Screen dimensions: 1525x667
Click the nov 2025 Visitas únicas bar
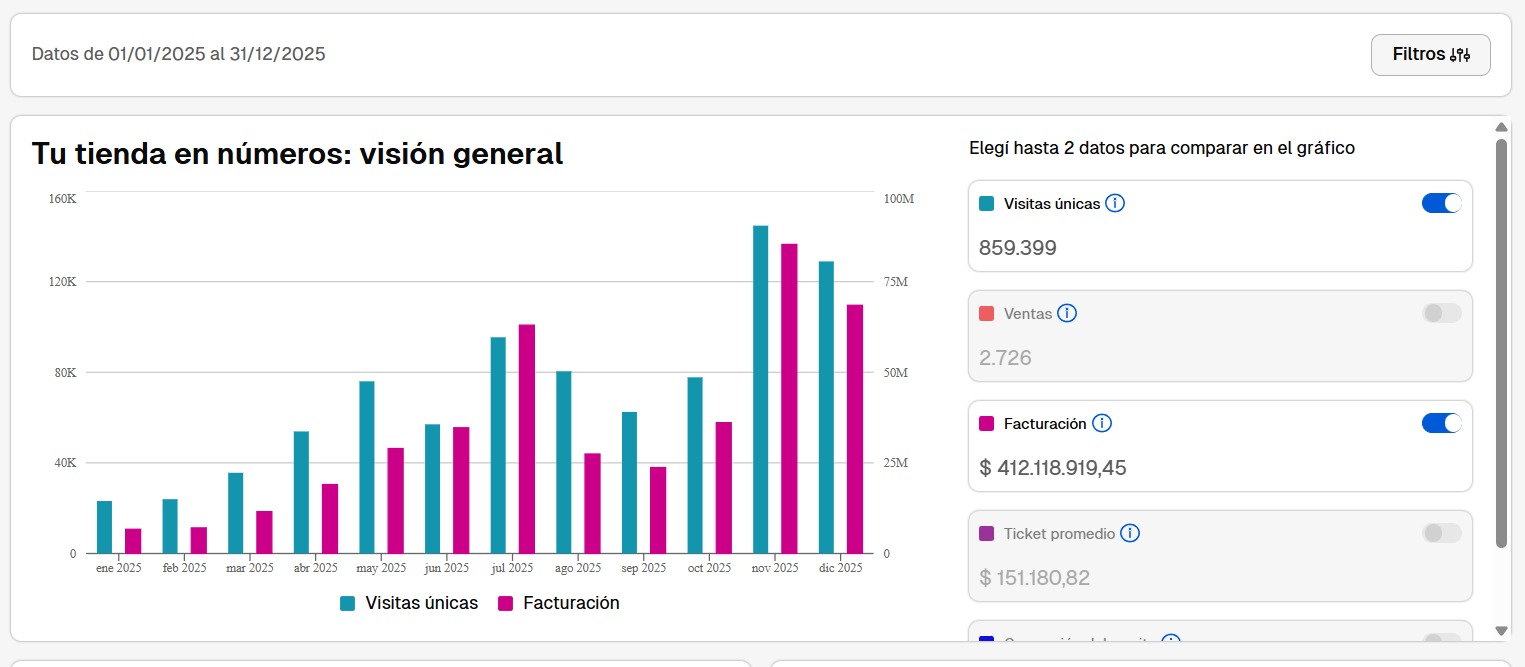point(760,390)
